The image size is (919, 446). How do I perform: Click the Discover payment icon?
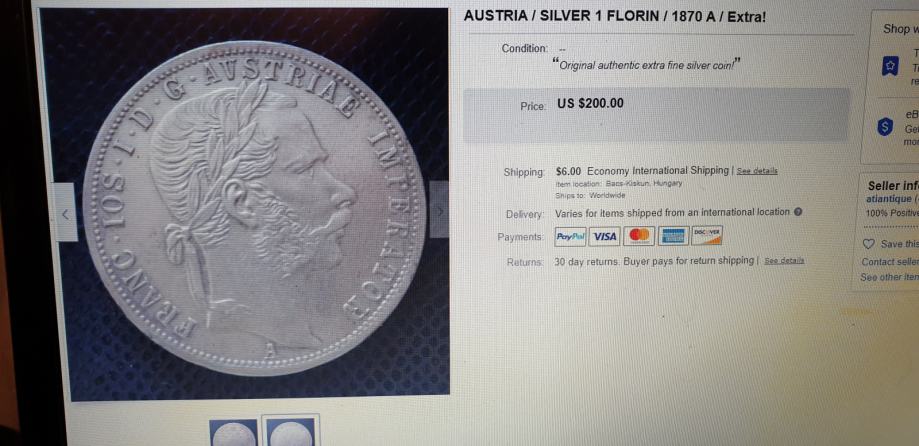707,235
